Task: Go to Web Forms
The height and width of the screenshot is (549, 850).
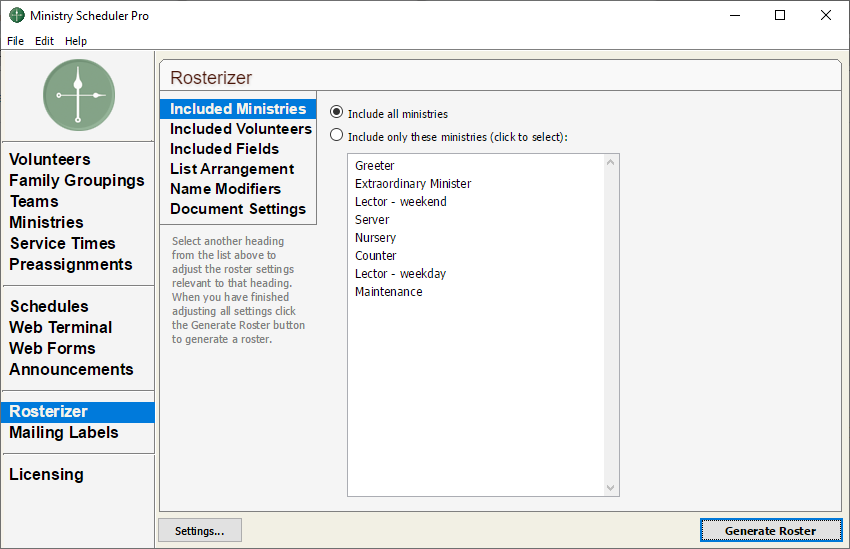Action: (53, 348)
